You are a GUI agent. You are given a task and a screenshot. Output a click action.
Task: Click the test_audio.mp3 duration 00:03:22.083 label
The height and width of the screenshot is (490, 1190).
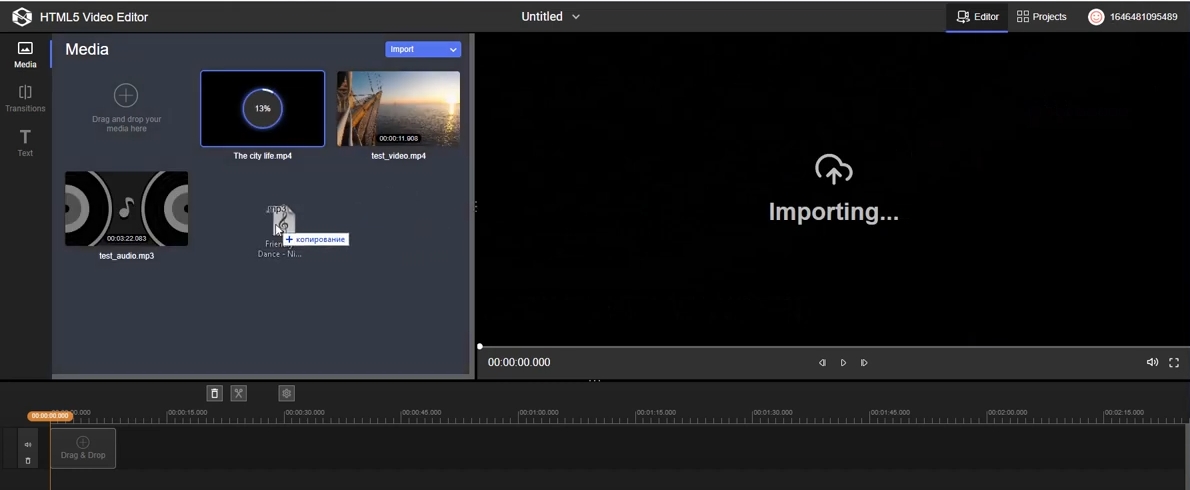tap(127, 238)
